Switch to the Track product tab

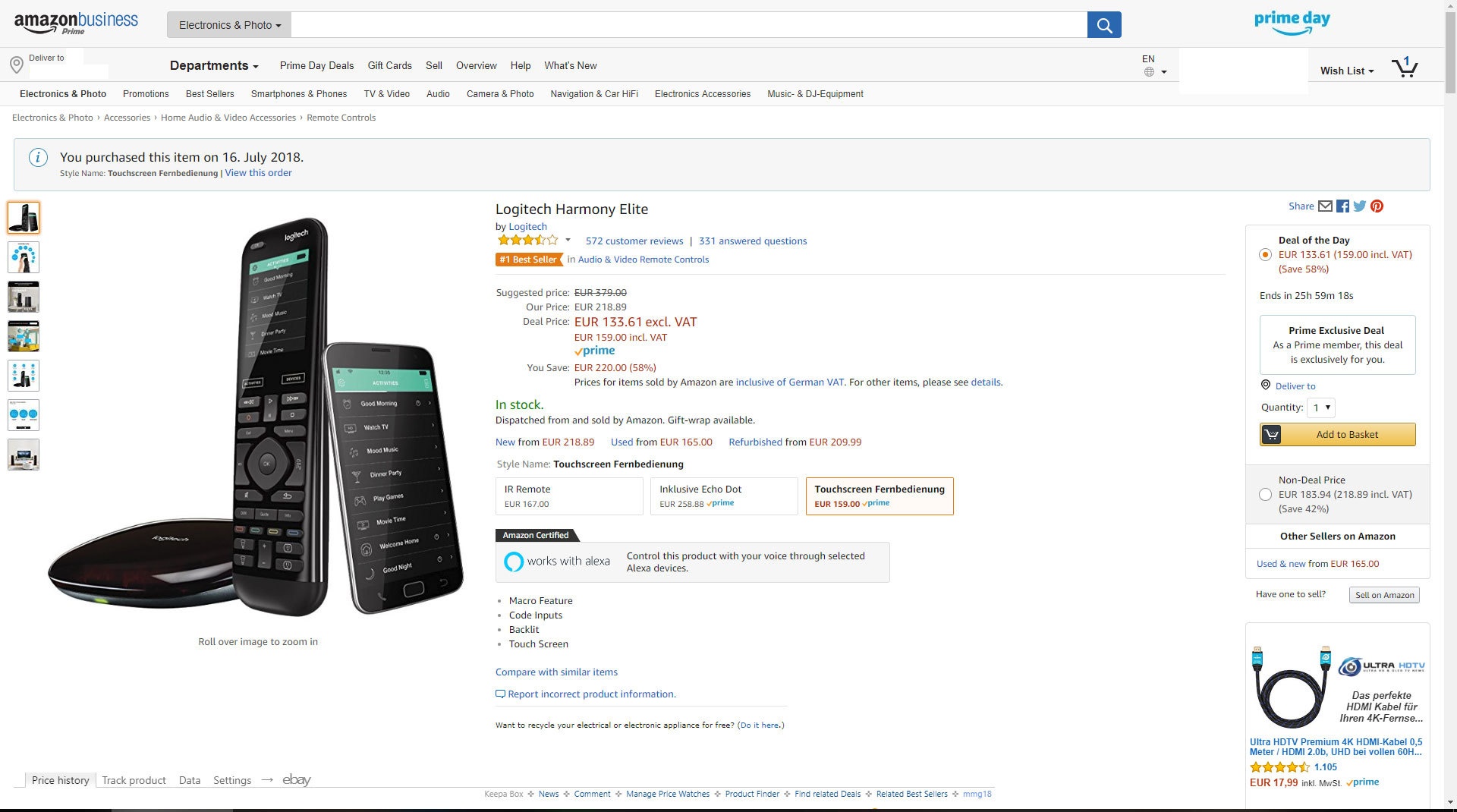click(134, 780)
